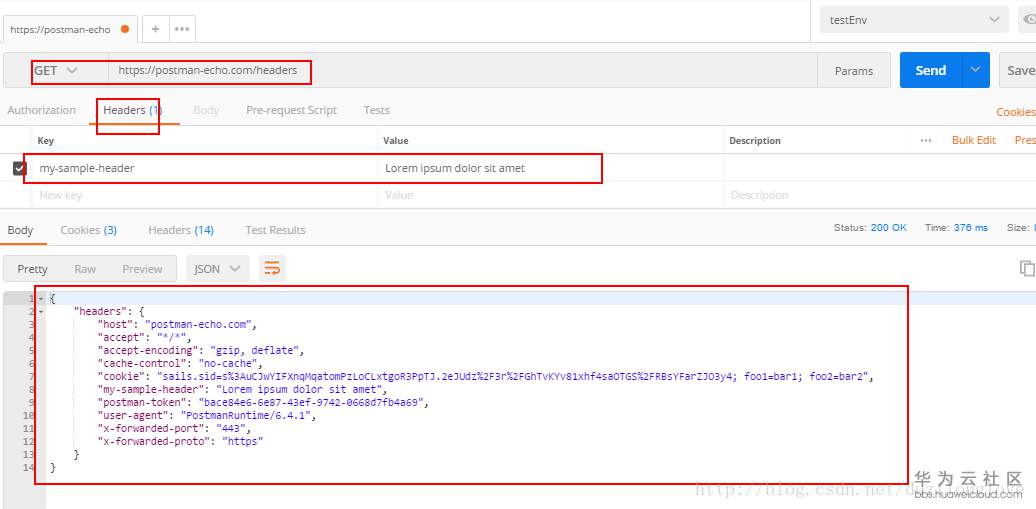Open the Bulk Edit link
Screen dimensions: 1036x509
pos(974,140)
